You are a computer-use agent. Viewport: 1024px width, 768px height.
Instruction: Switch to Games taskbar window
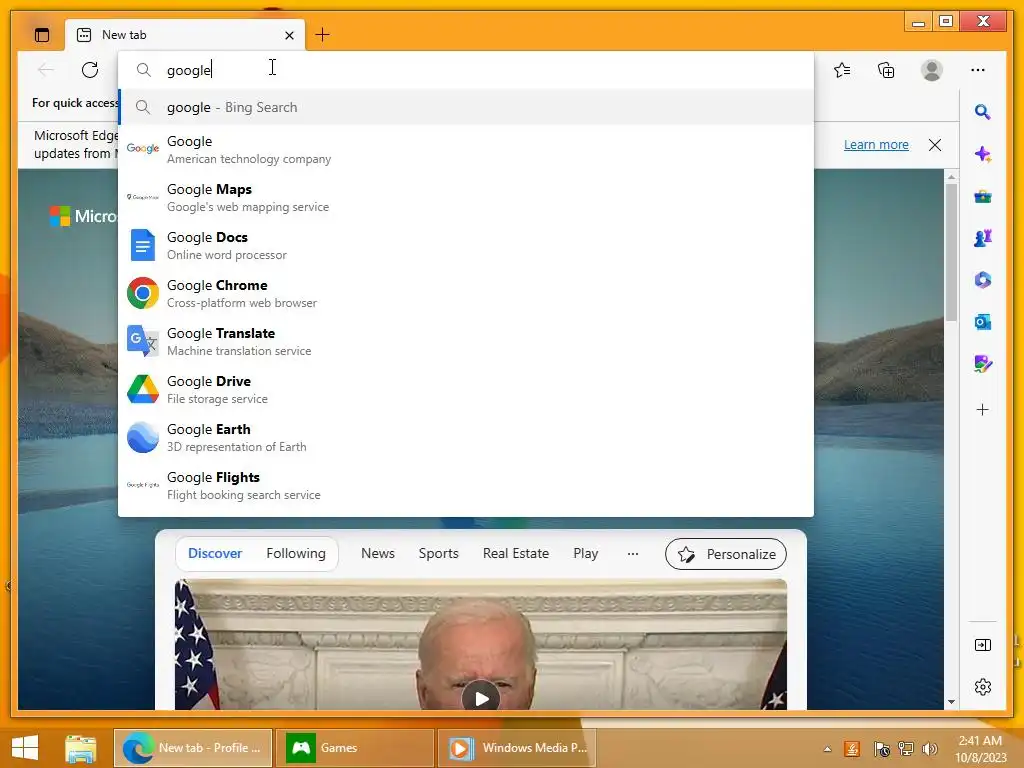click(355, 748)
